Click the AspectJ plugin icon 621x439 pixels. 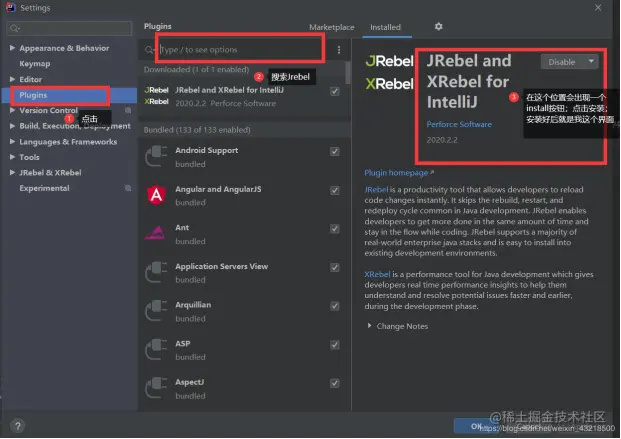click(156, 388)
